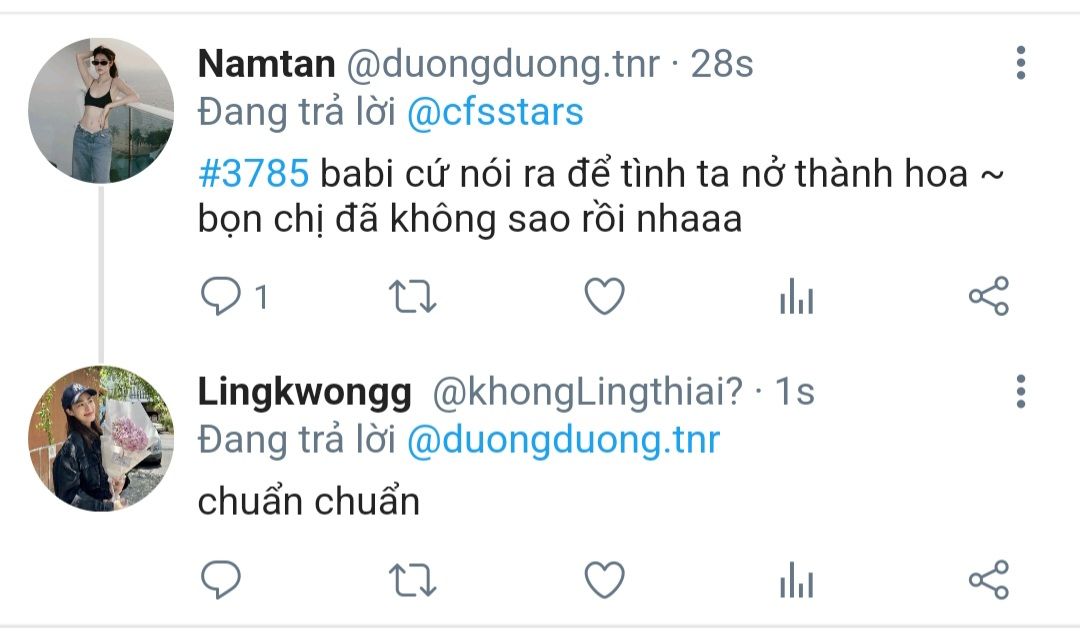The width and height of the screenshot is (1080, 634).
Task: Open the Lingkwongg display name profile
Action: point(304,393)
